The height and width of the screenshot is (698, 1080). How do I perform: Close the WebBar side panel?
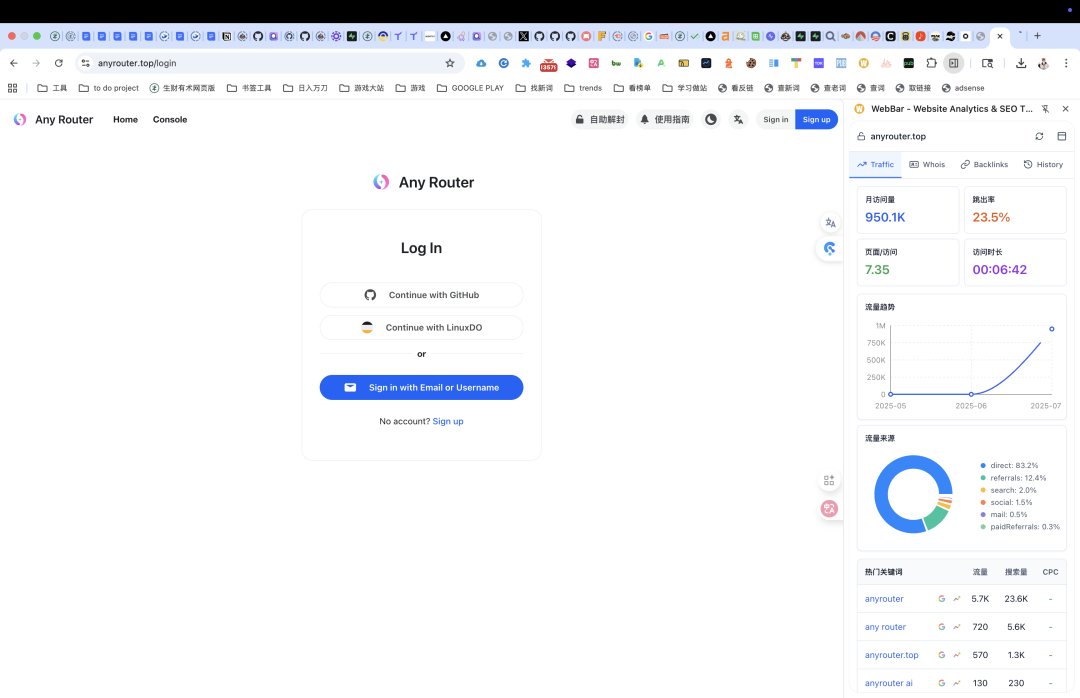(1066, 109)
